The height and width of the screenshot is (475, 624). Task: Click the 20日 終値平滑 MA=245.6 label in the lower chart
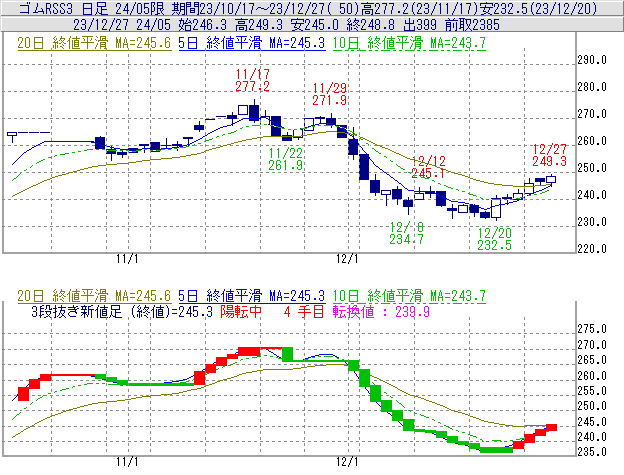point(94,296)
